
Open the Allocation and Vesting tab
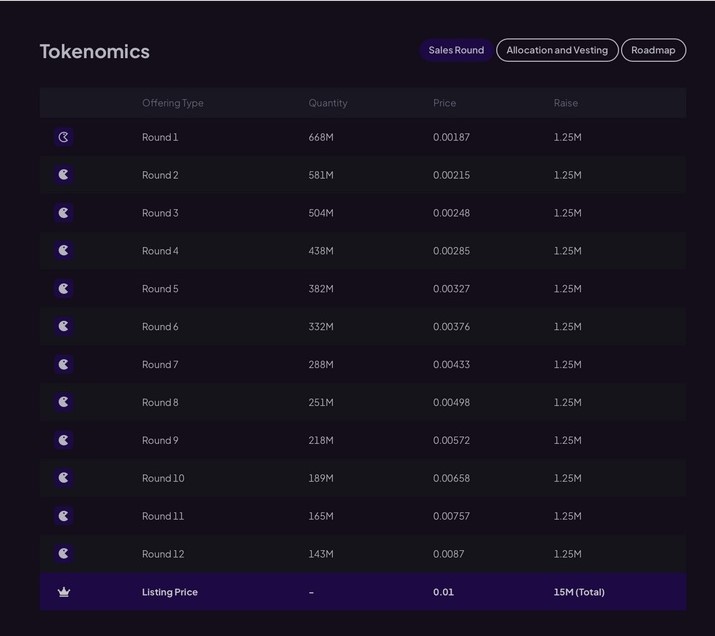557,50
